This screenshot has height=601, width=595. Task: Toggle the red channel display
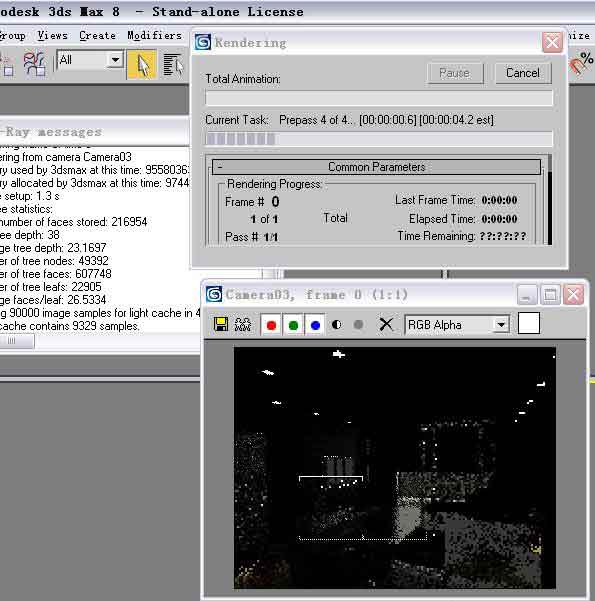pyautogui.click(x=271, y=325)
